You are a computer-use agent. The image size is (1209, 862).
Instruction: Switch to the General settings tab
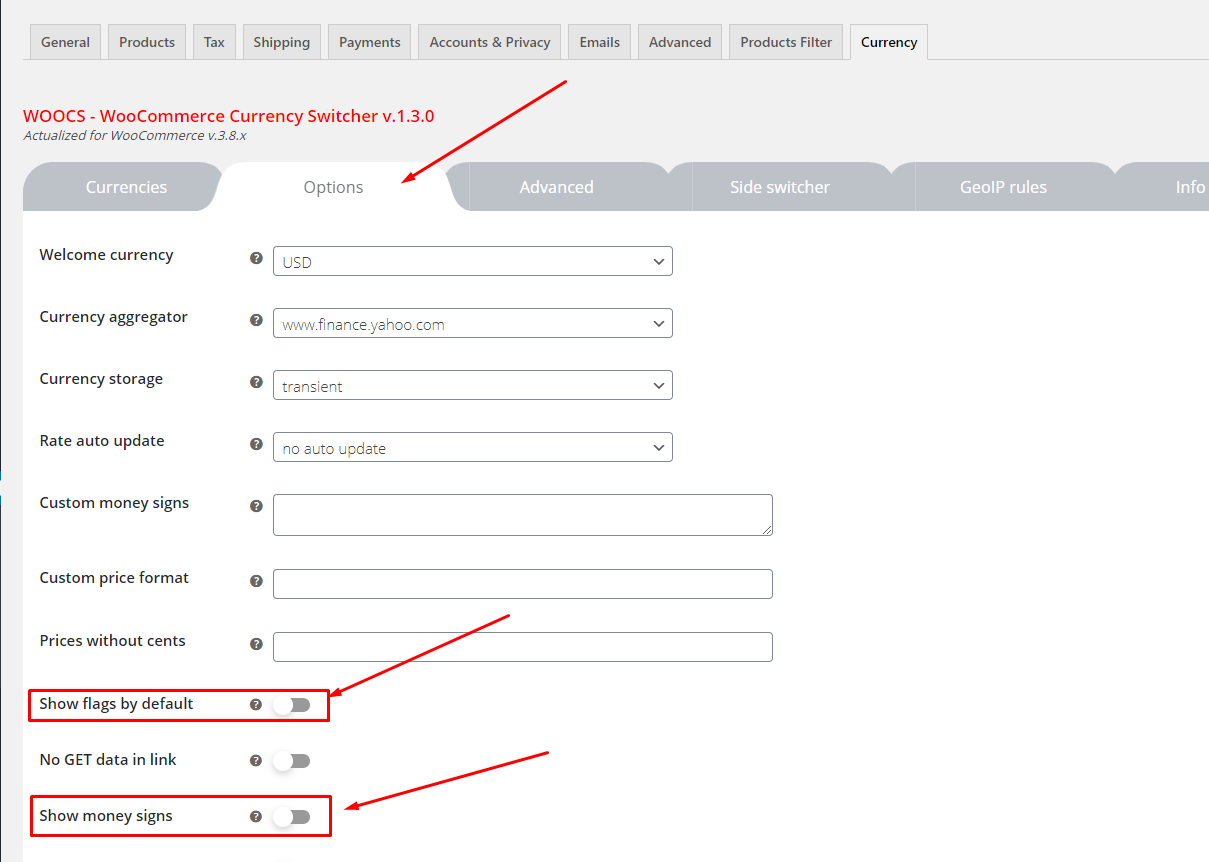(66, 42)
